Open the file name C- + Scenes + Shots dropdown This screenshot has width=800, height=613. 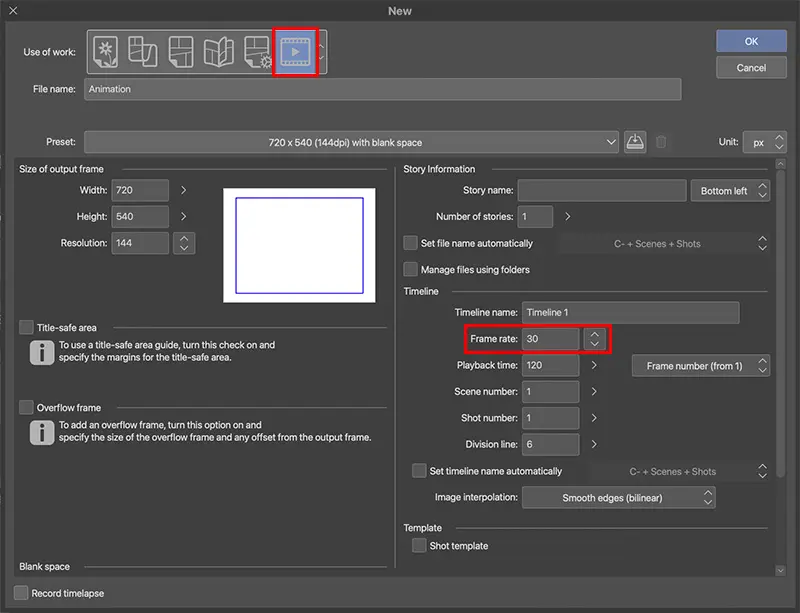click(664, 243)
